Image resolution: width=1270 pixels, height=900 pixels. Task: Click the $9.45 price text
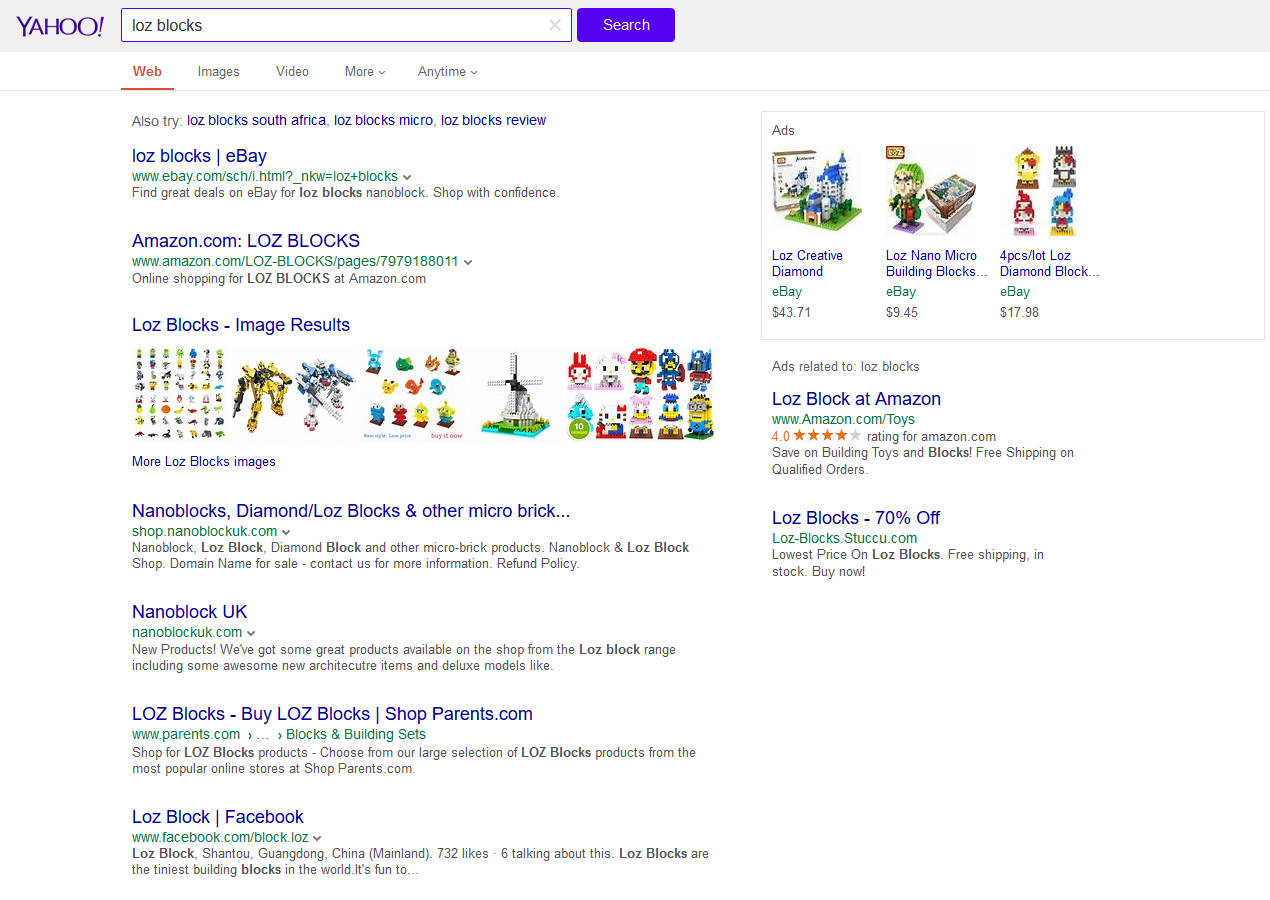[x=902, y=312]
